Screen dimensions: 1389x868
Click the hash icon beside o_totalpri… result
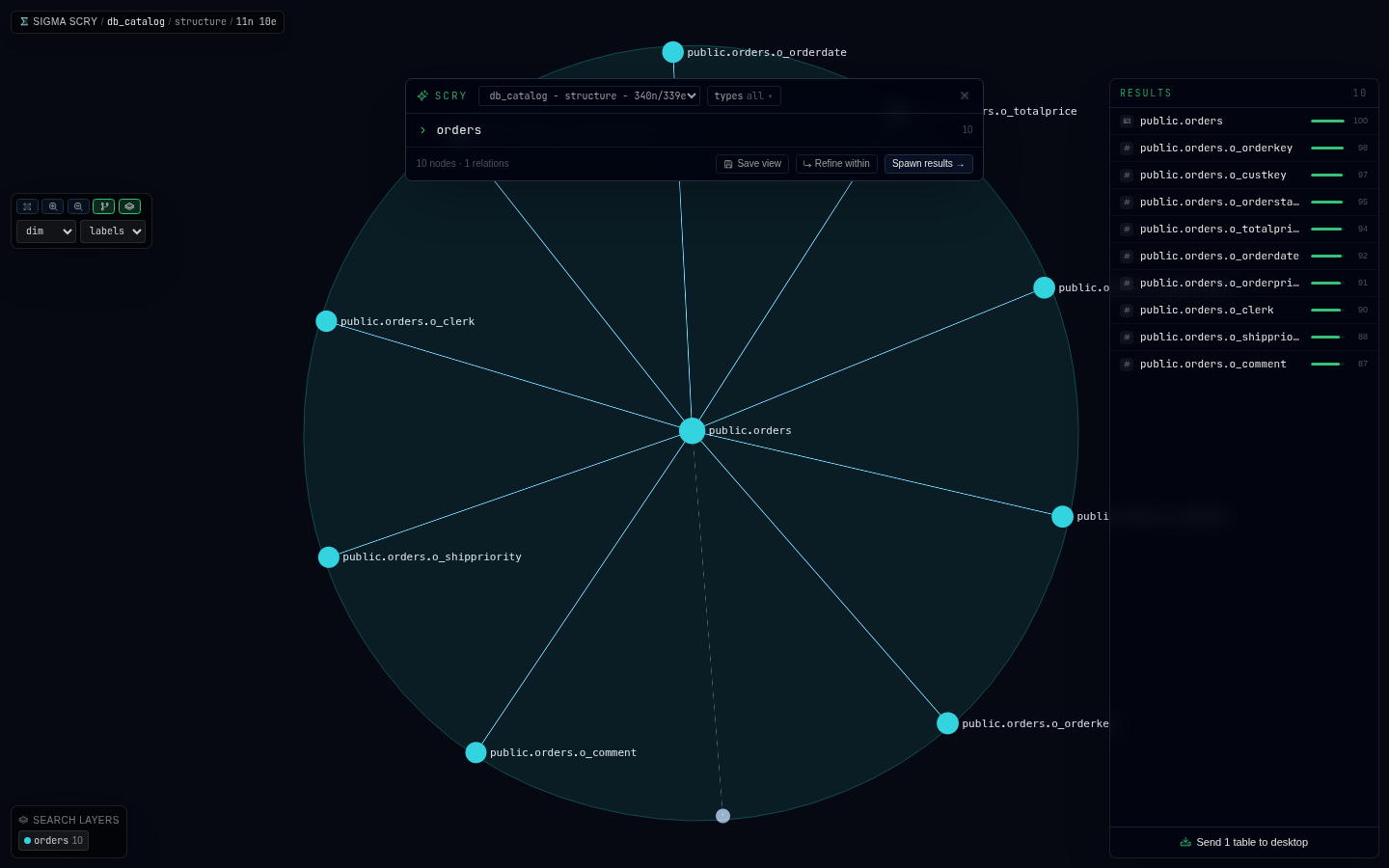(1127, 229)
